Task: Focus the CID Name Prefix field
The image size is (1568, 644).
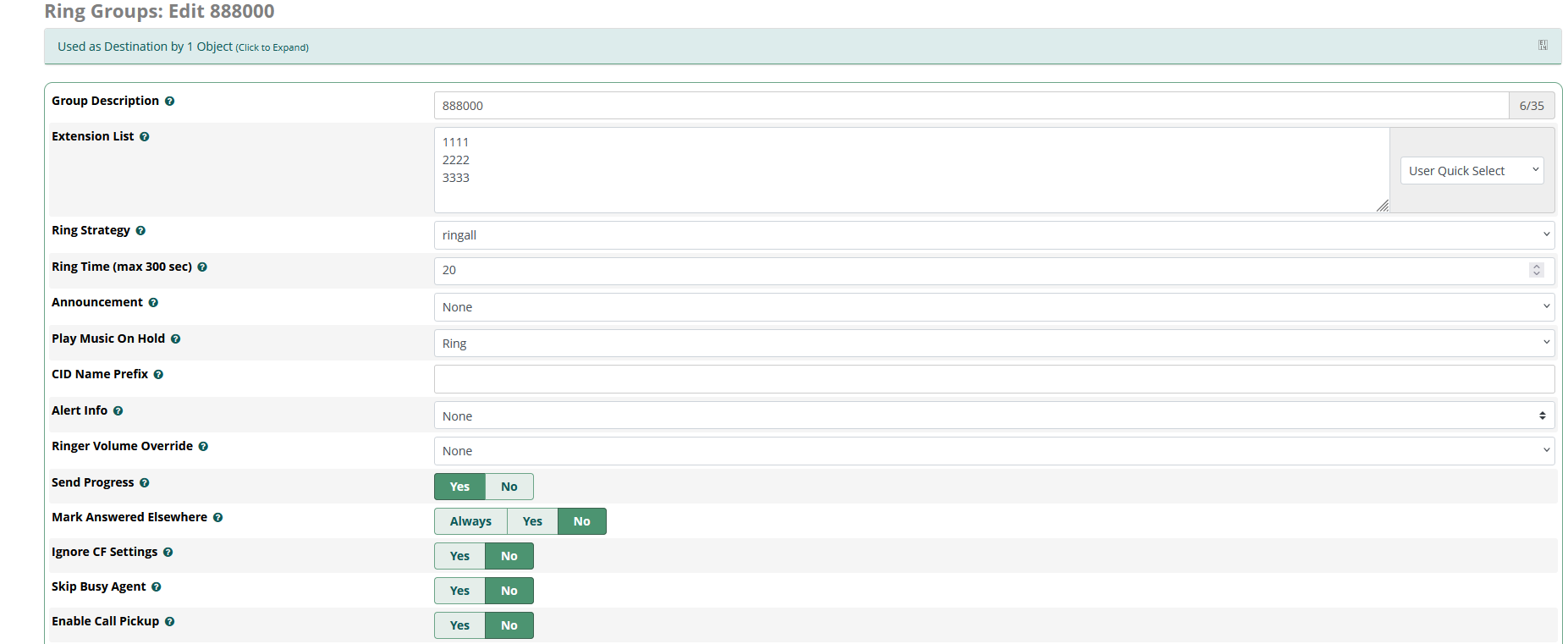Action: point(994,379)
